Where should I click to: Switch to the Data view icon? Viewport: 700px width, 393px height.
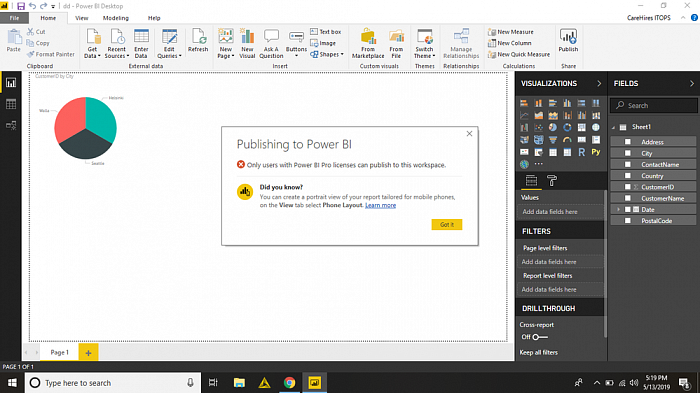[x=11, y=104]
